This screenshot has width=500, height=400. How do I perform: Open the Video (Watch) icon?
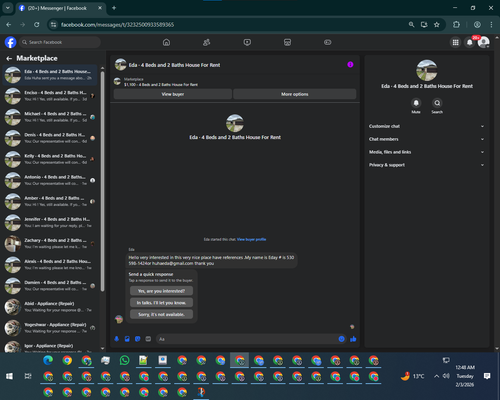pyautogui.click(x=247, y=42)
